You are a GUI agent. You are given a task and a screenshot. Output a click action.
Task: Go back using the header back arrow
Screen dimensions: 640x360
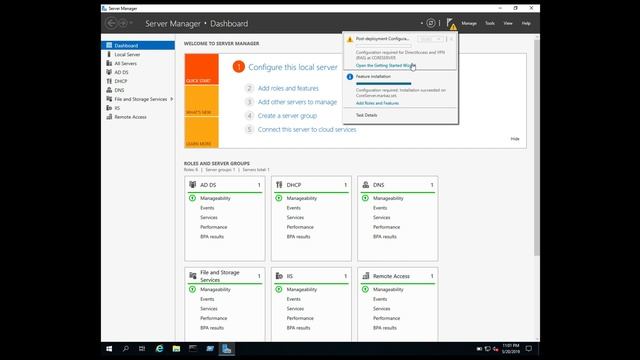111,23
